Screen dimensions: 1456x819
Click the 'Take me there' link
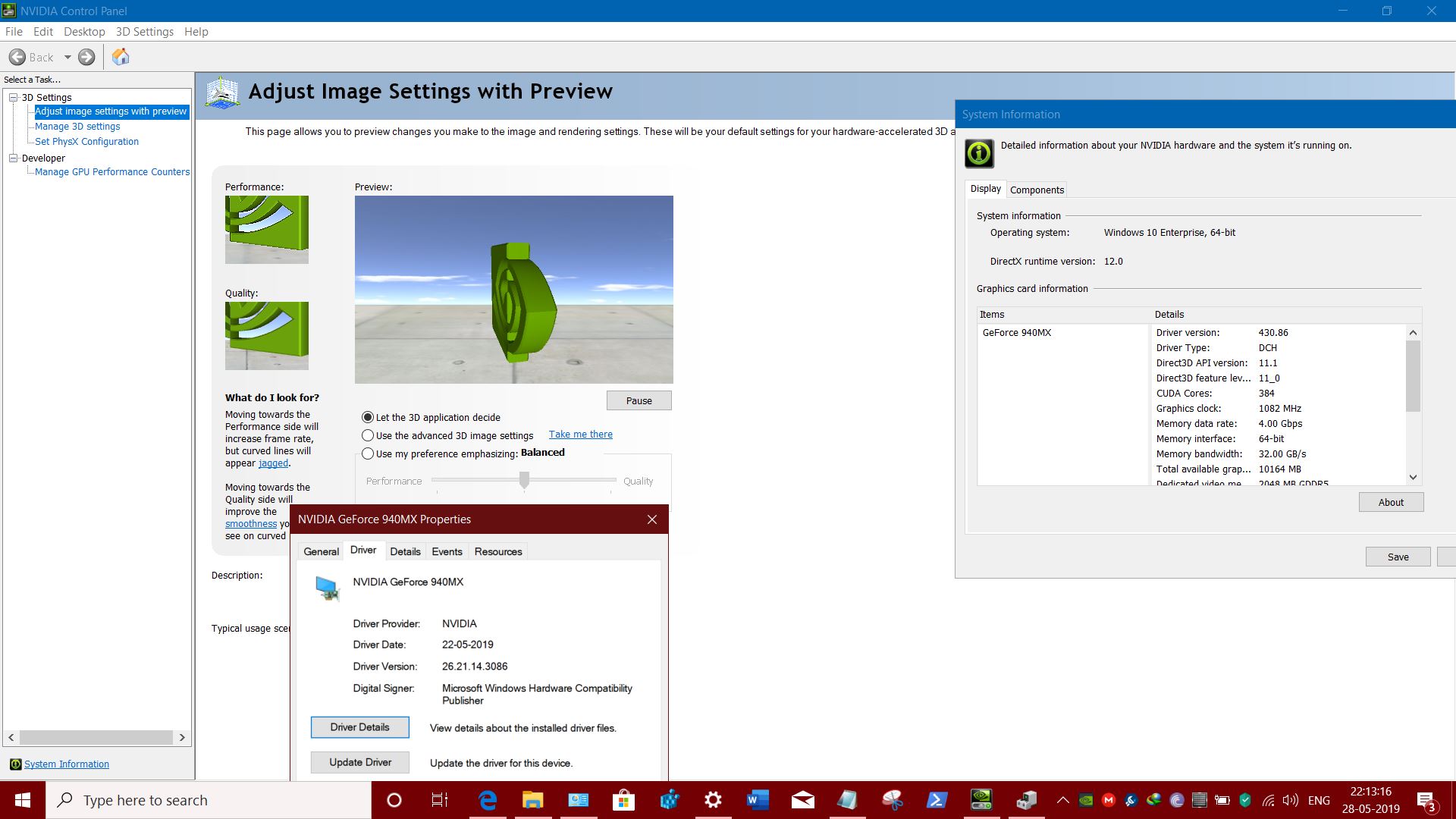pos(580,434)
